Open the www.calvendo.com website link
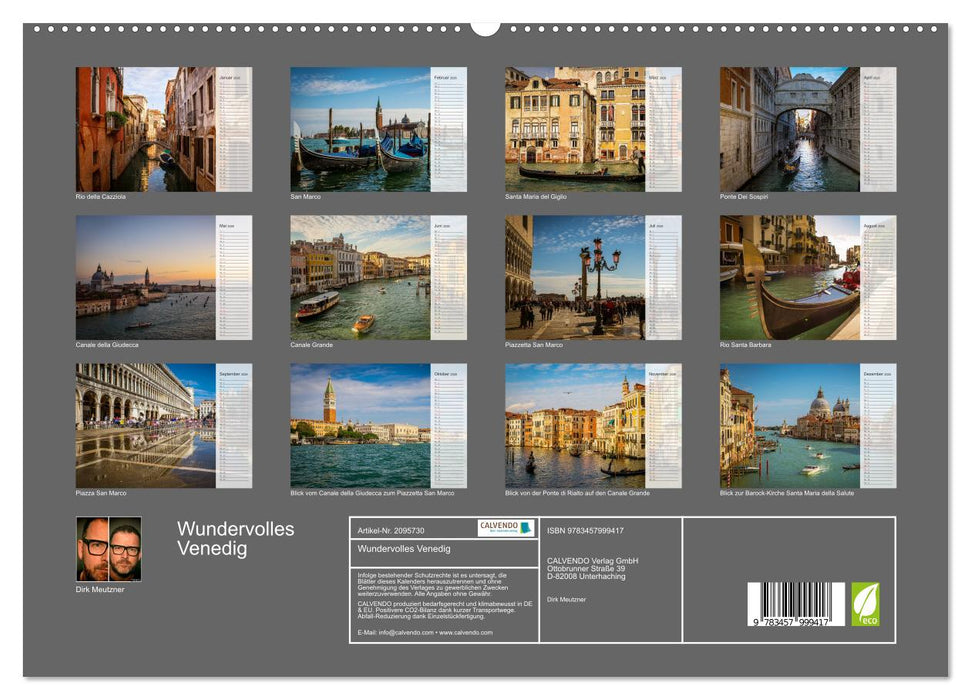This screenshot has height=700, width=971. [465, 632]
